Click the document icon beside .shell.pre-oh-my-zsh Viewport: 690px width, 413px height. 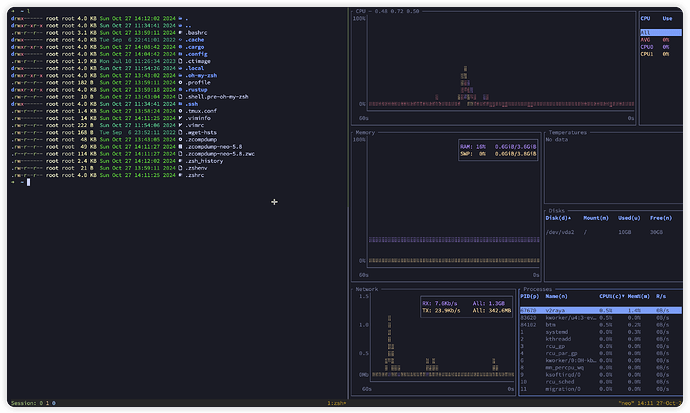(180, 97)
